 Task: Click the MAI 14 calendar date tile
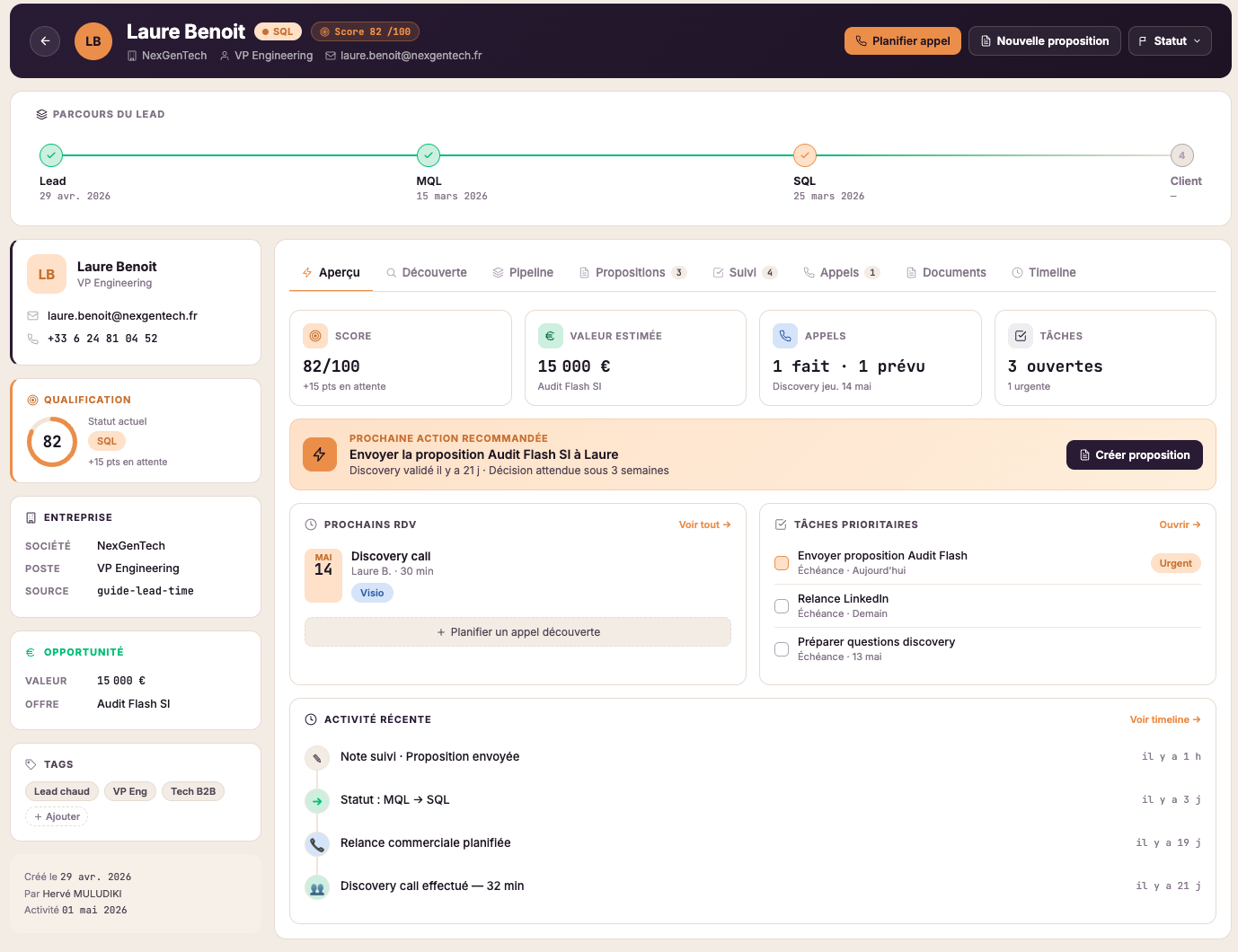323,575
